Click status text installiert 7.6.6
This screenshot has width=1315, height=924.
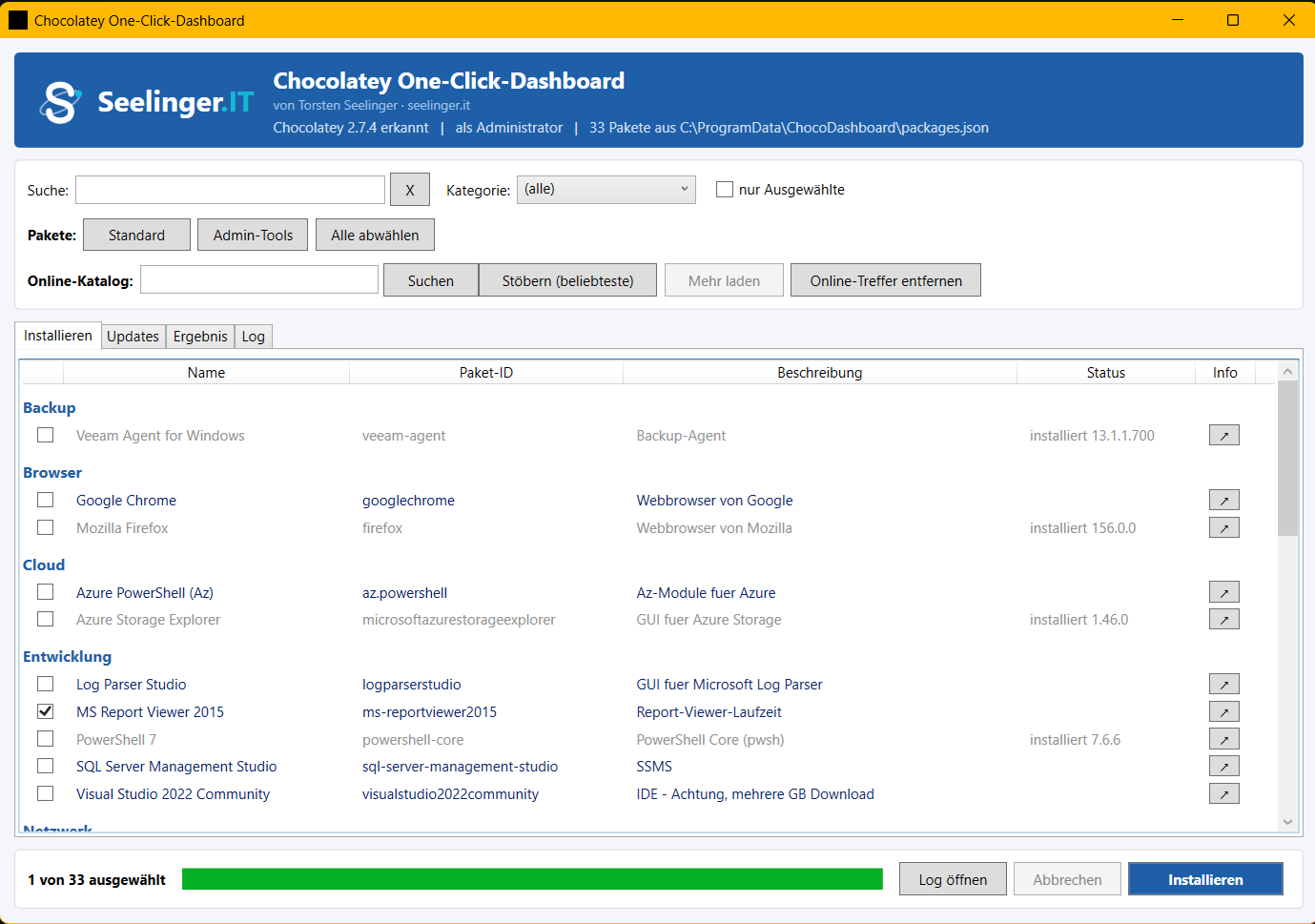click(1075, 740)
